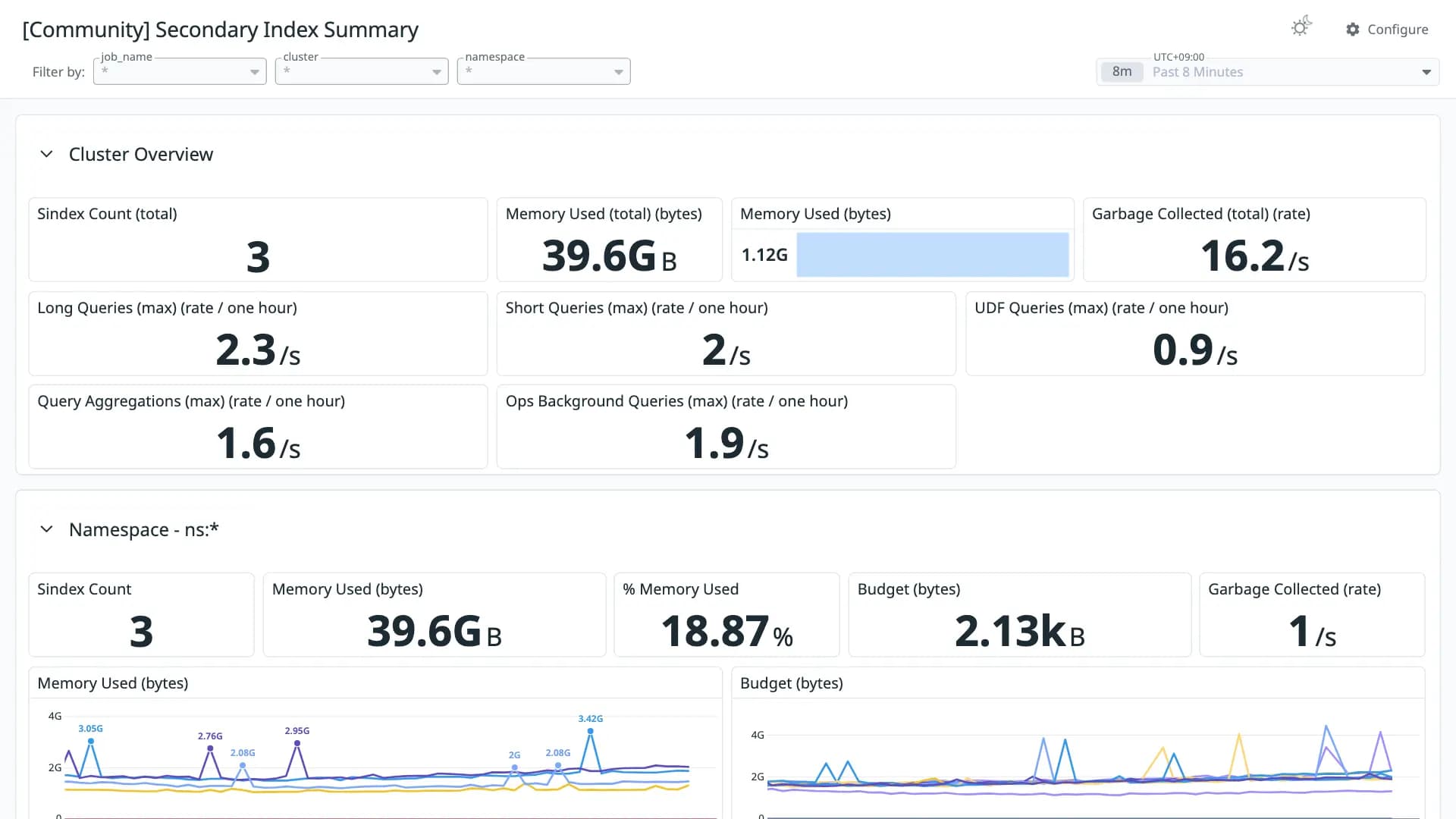Click the 1.12G memory used bar
Screen dimensions: 1456x819
tap(933, 255)
